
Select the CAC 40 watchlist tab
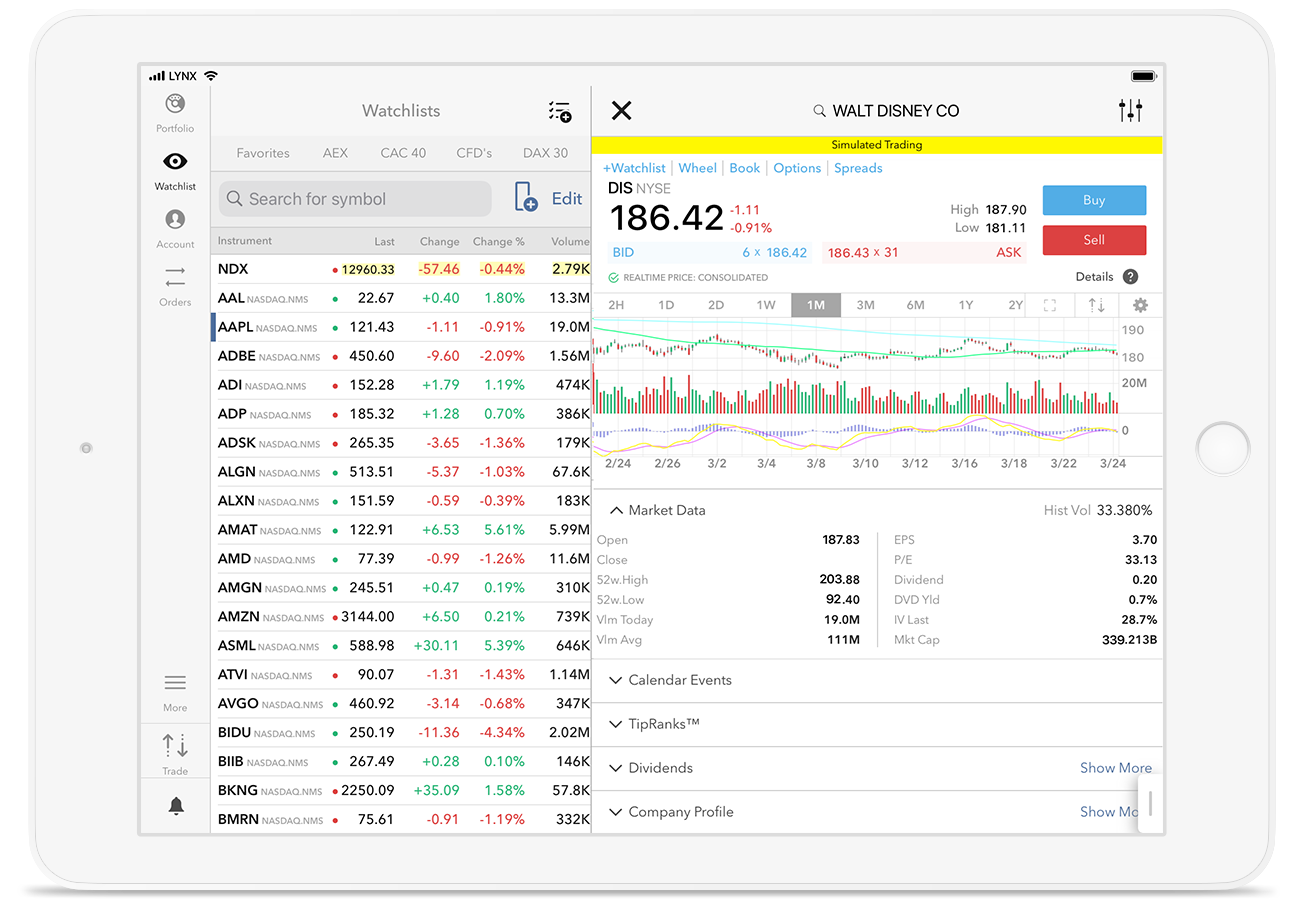[403, 153]
